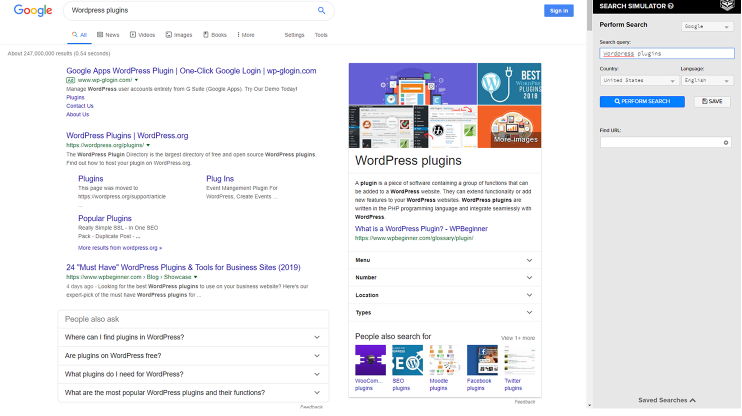Click 'More results from wordpress.org'
Screen dimensions: 742x416
(x=120, y=248)
